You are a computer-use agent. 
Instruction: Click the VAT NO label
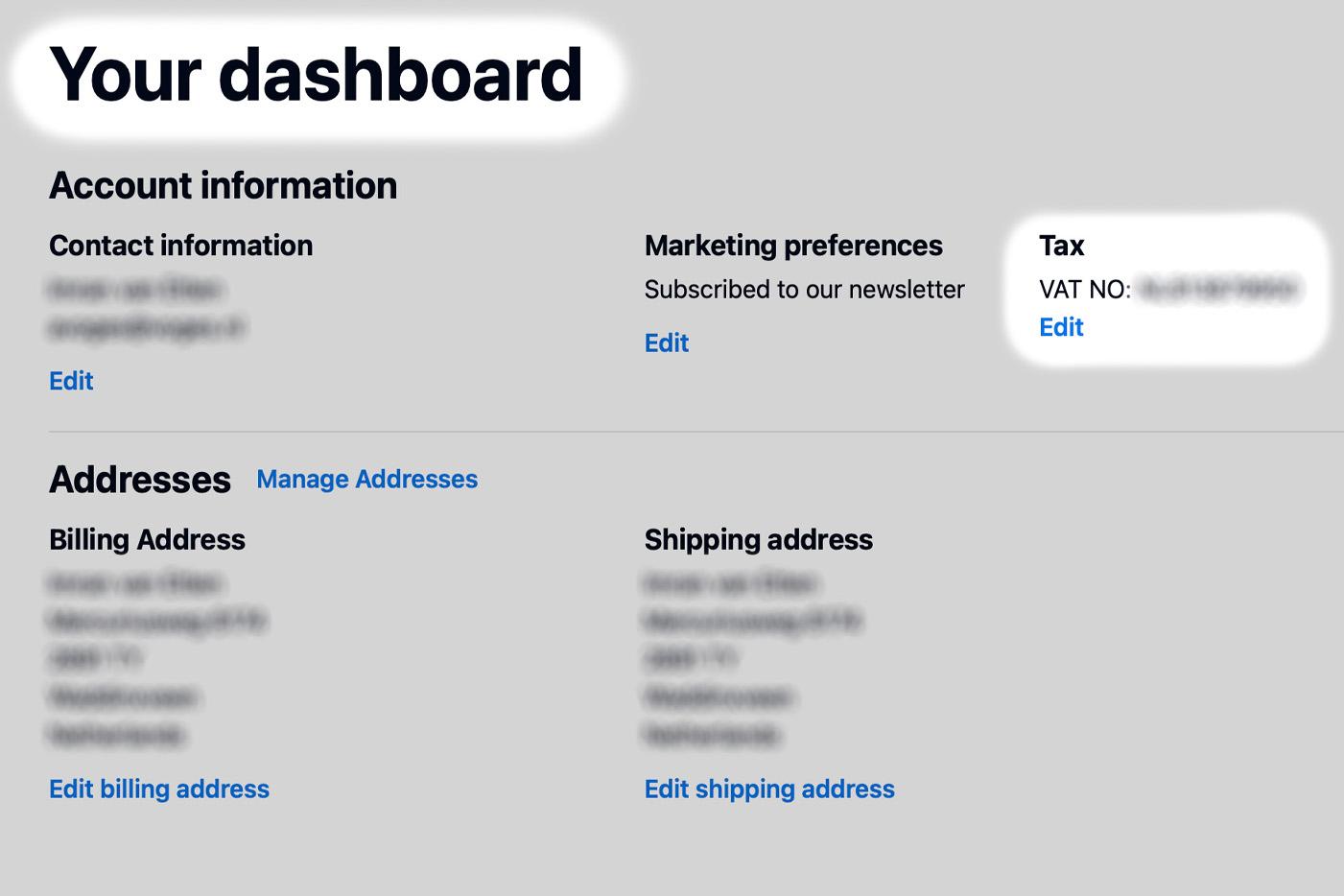[1085, 290]
